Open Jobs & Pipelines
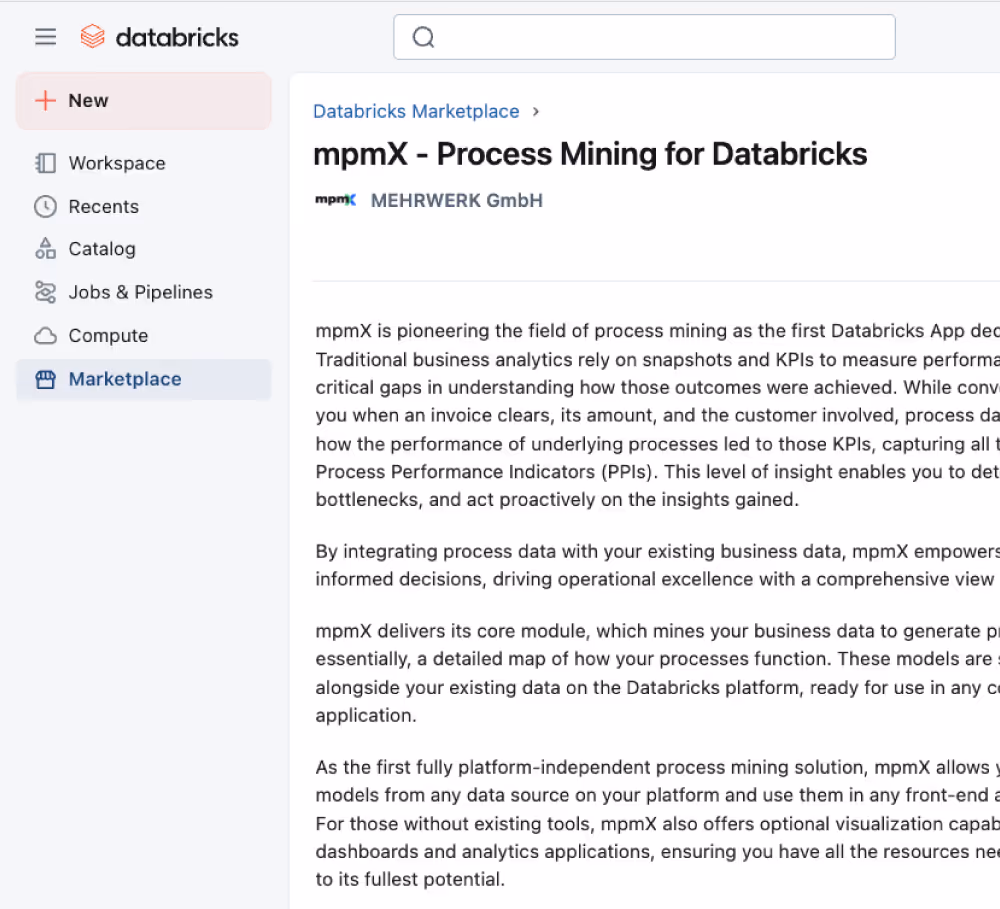1000x909 pixels. (x=143, y=292)
